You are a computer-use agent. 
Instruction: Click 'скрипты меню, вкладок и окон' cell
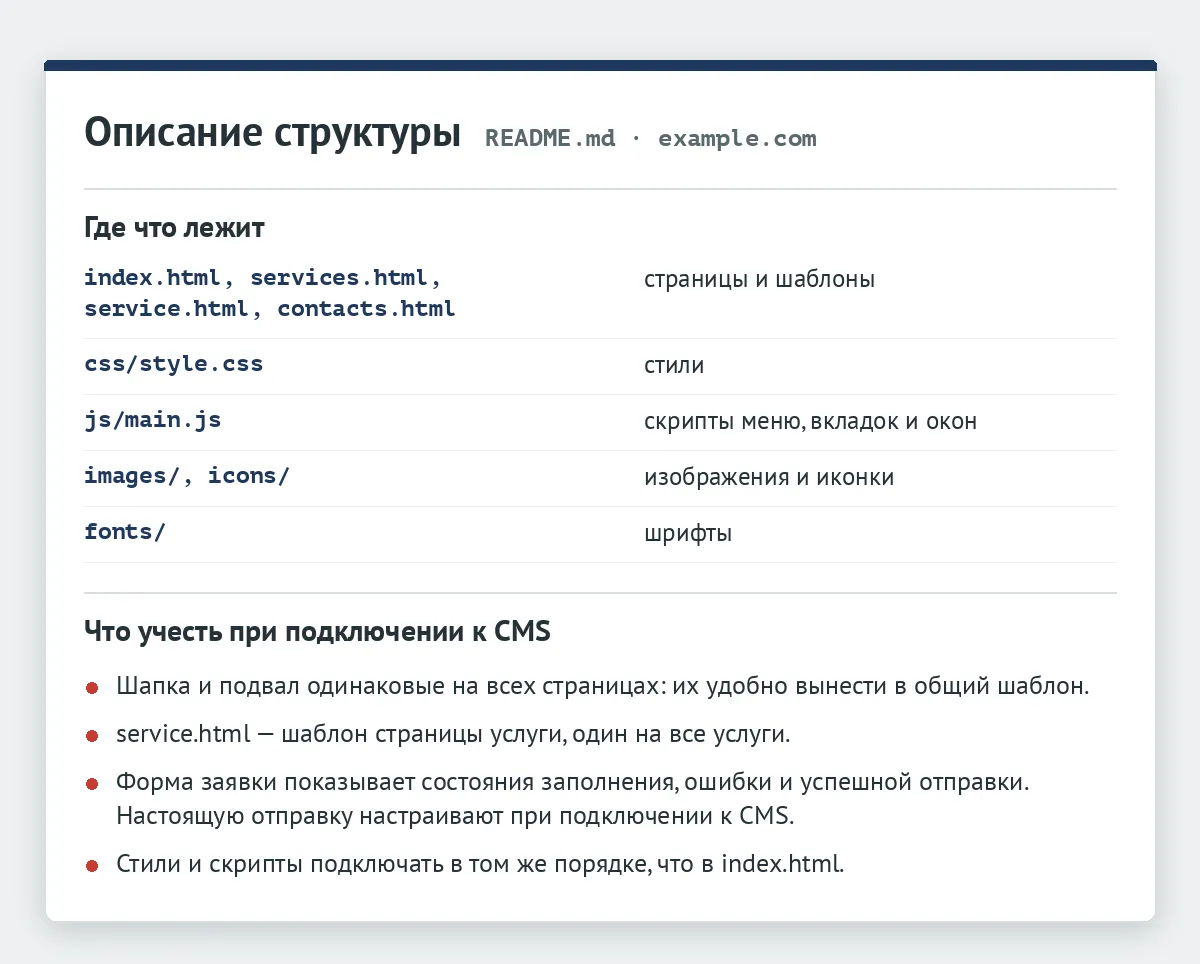(x=810, y=421)
